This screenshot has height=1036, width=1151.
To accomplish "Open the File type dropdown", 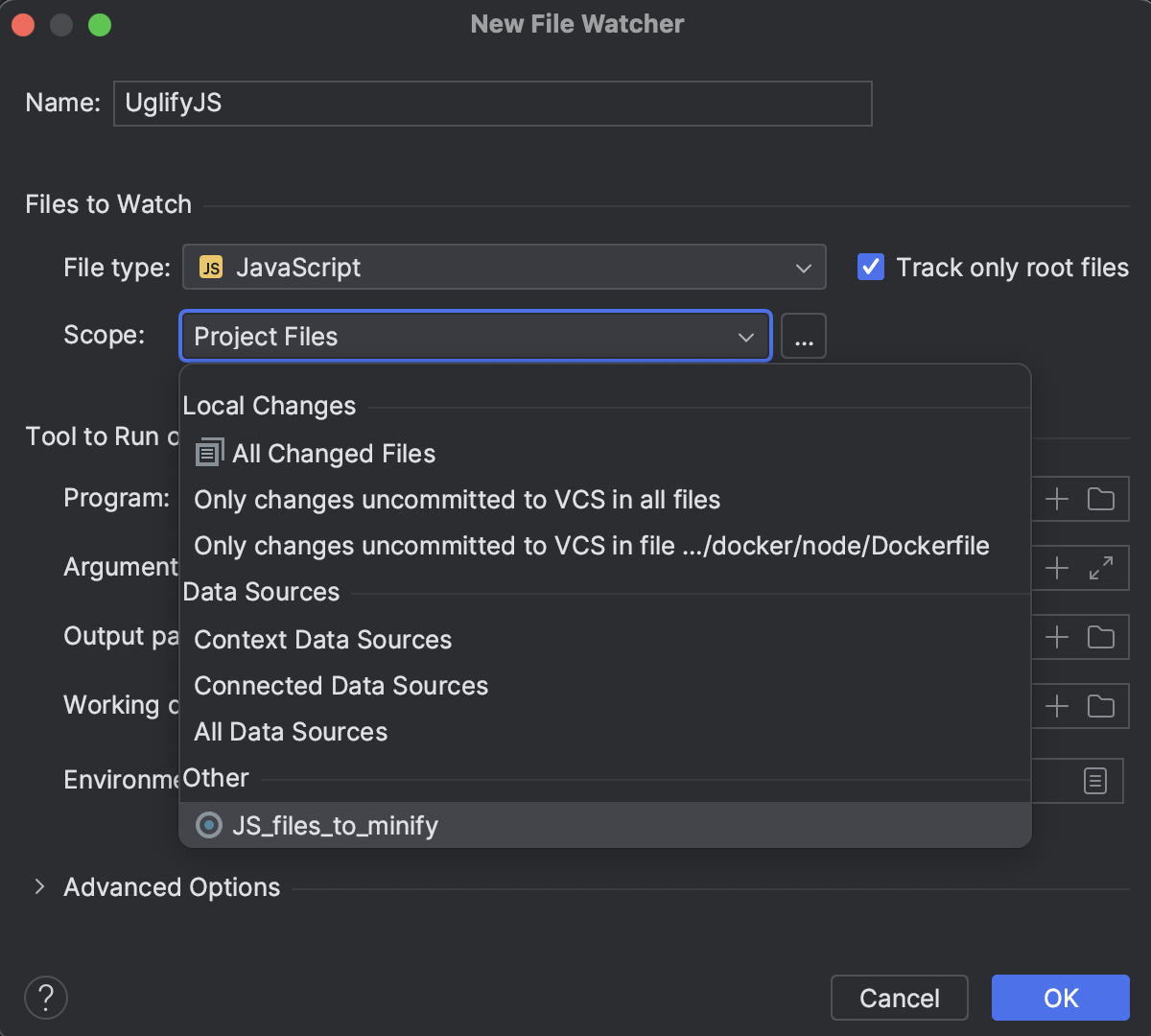I will pos(804,268).
